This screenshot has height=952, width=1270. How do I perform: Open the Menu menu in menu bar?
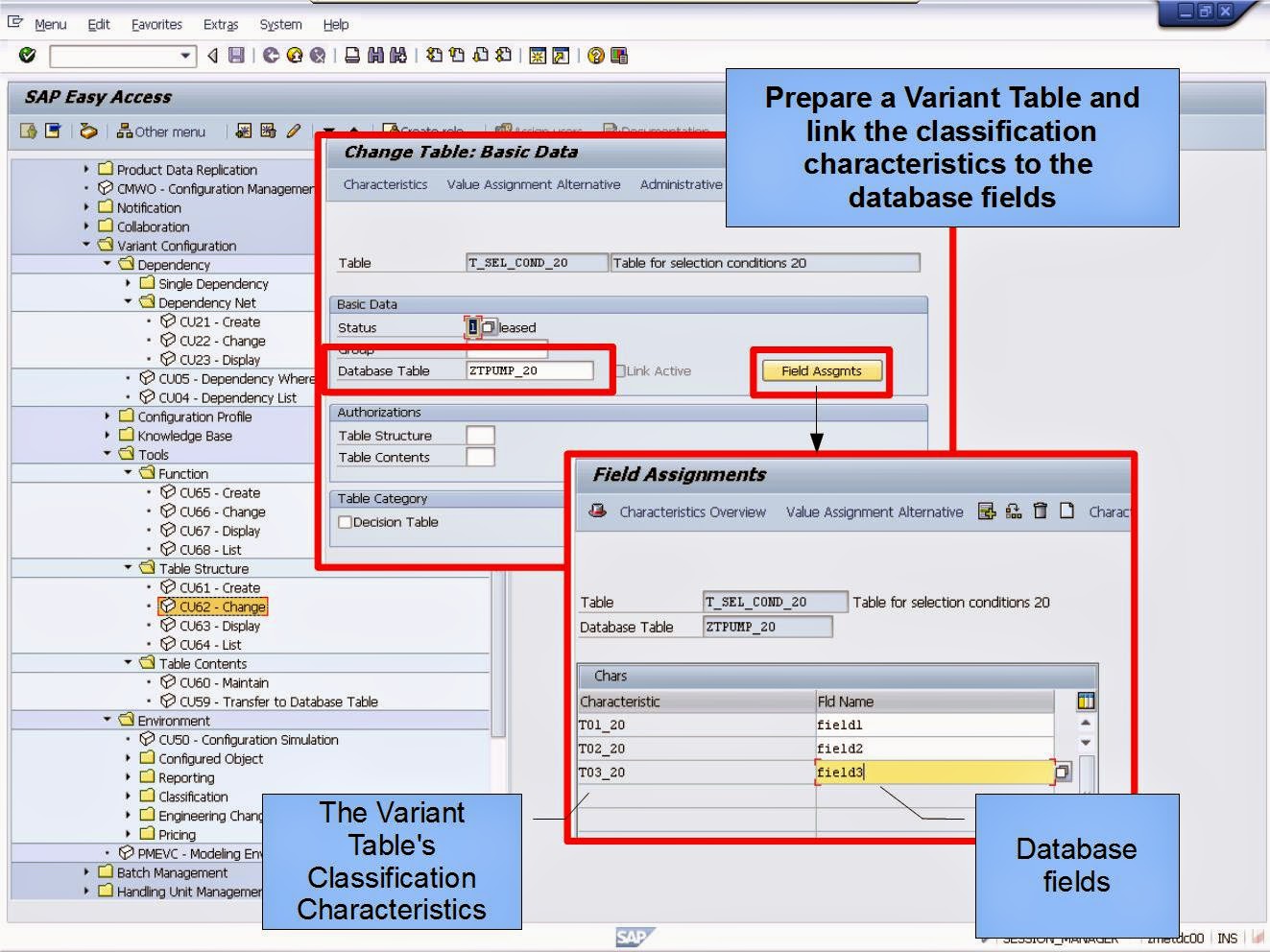click(50, 24)
